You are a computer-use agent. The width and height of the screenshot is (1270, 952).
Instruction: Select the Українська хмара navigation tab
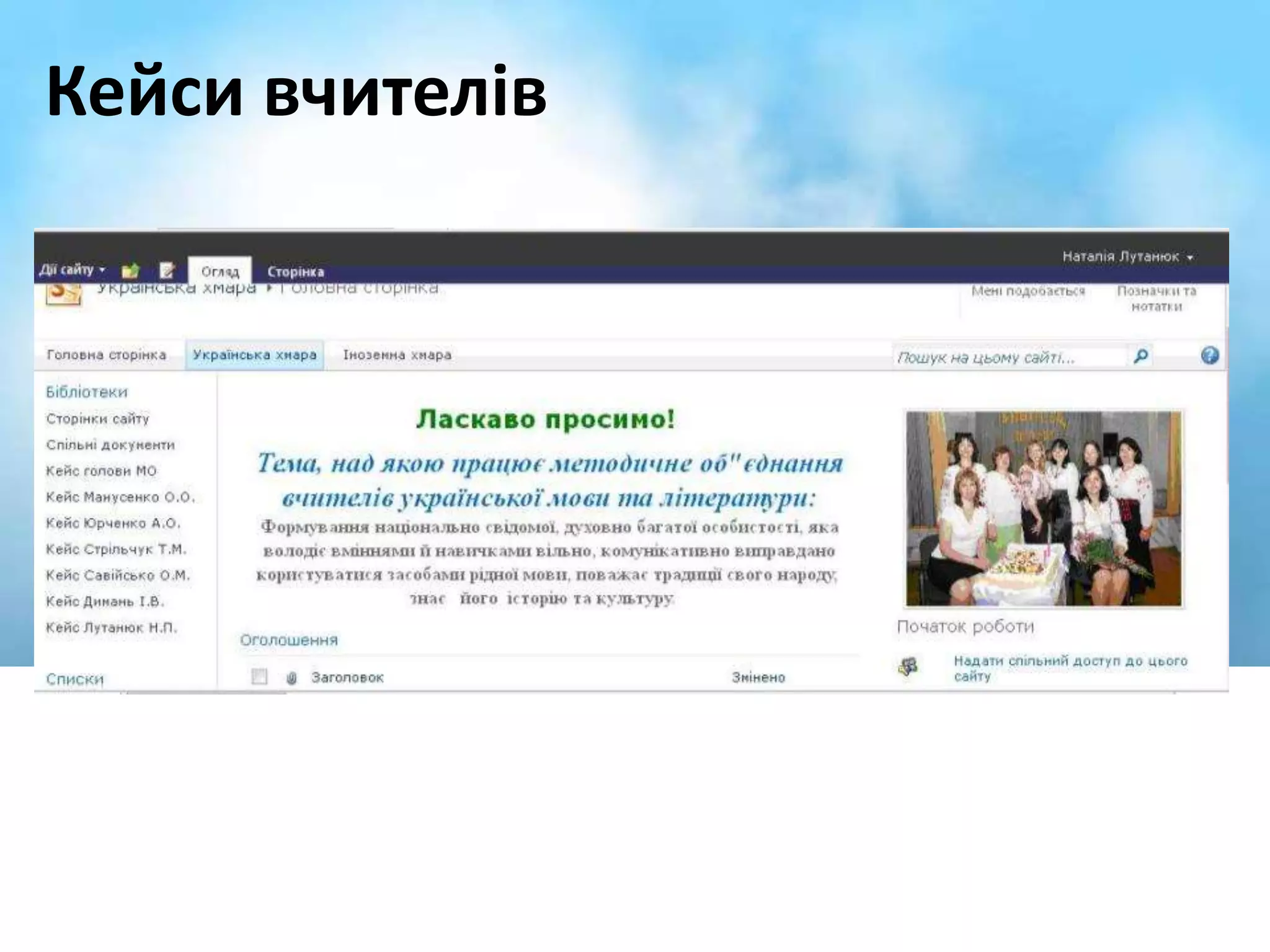[x=254, y=355]
